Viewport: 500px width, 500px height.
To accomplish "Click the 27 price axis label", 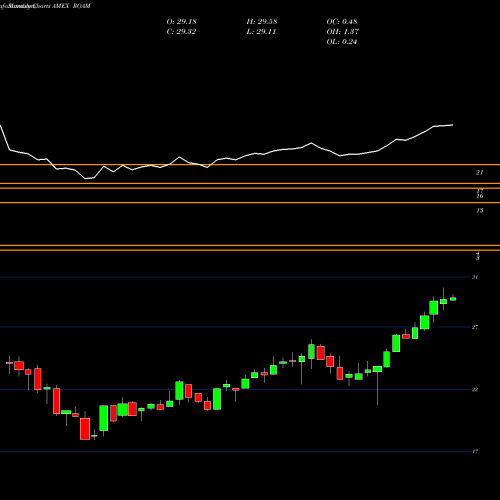I will (x=475, y=327).
